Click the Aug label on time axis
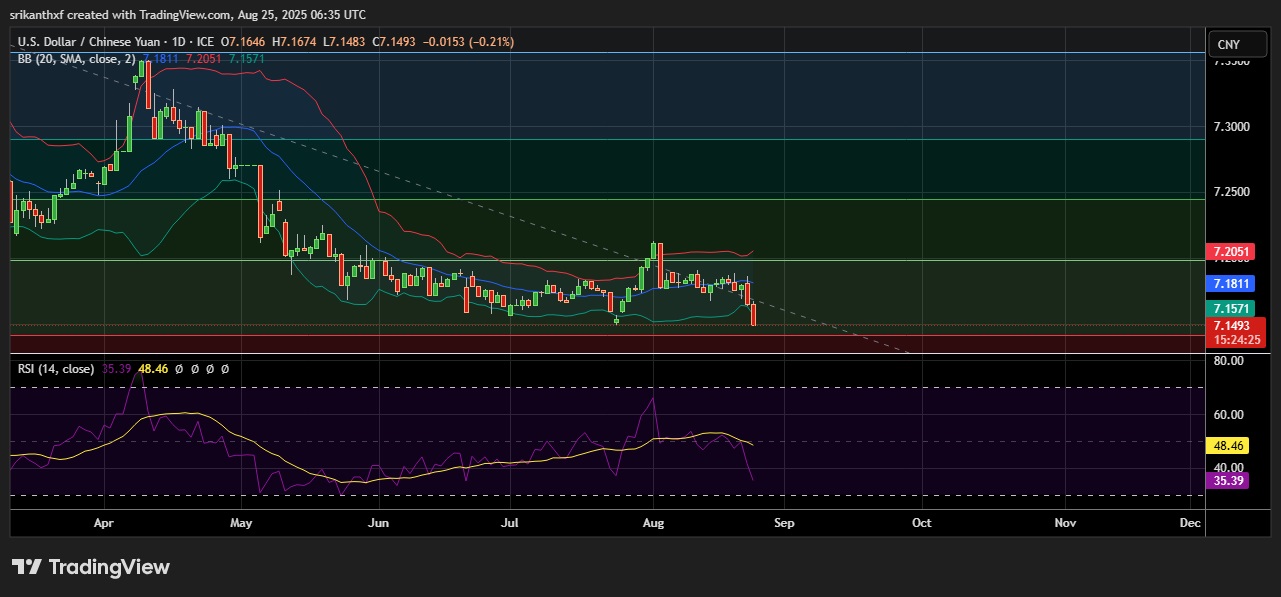The width and height of the screenshot is (1281, 597). (x=653, y=522)
